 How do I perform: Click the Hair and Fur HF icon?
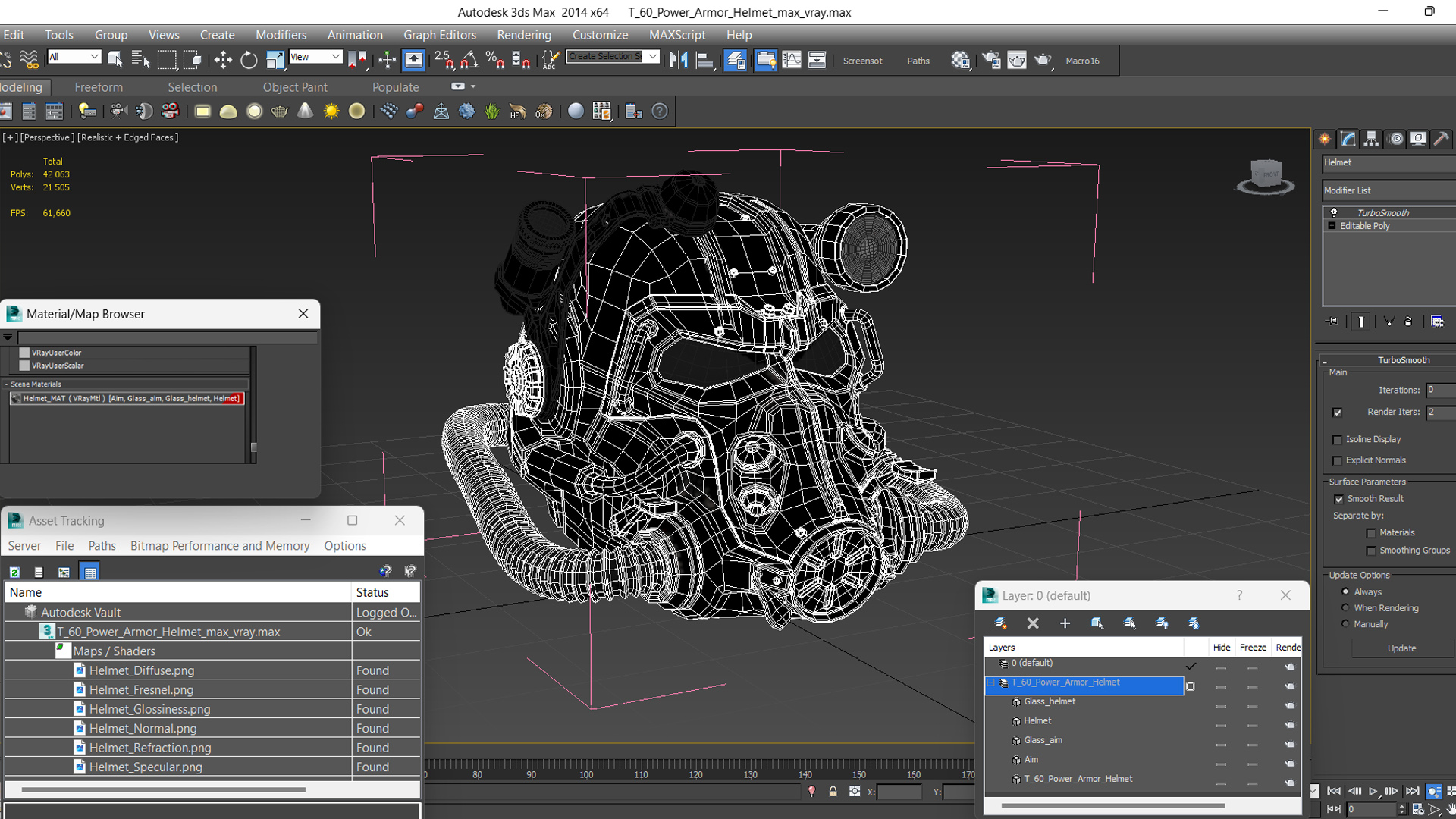point(517,111)
